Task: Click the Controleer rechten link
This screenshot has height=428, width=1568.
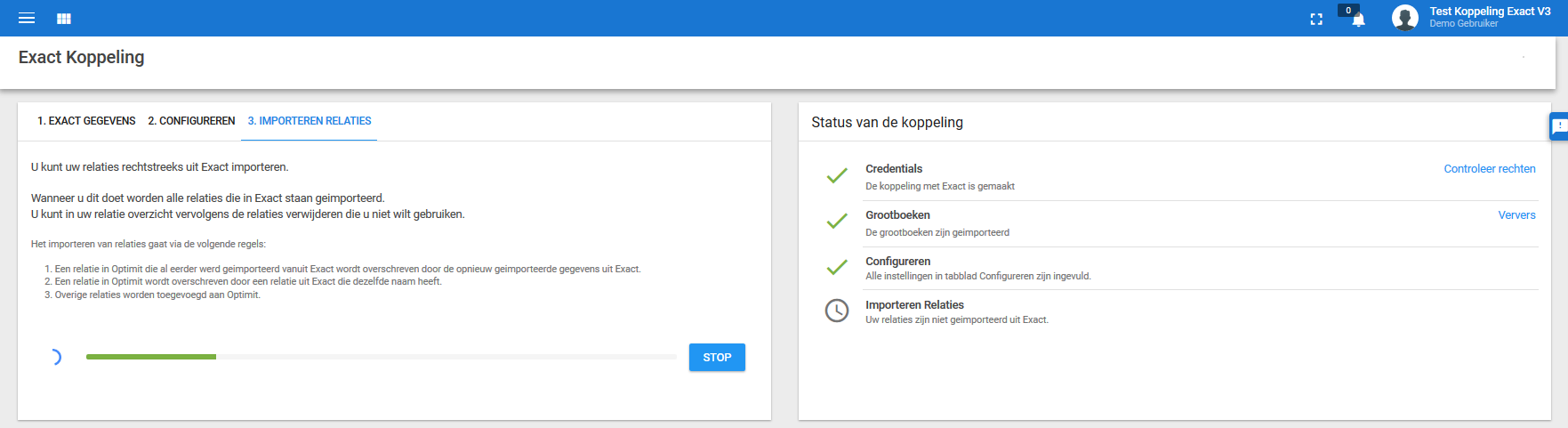Action: click(1490, 169)
